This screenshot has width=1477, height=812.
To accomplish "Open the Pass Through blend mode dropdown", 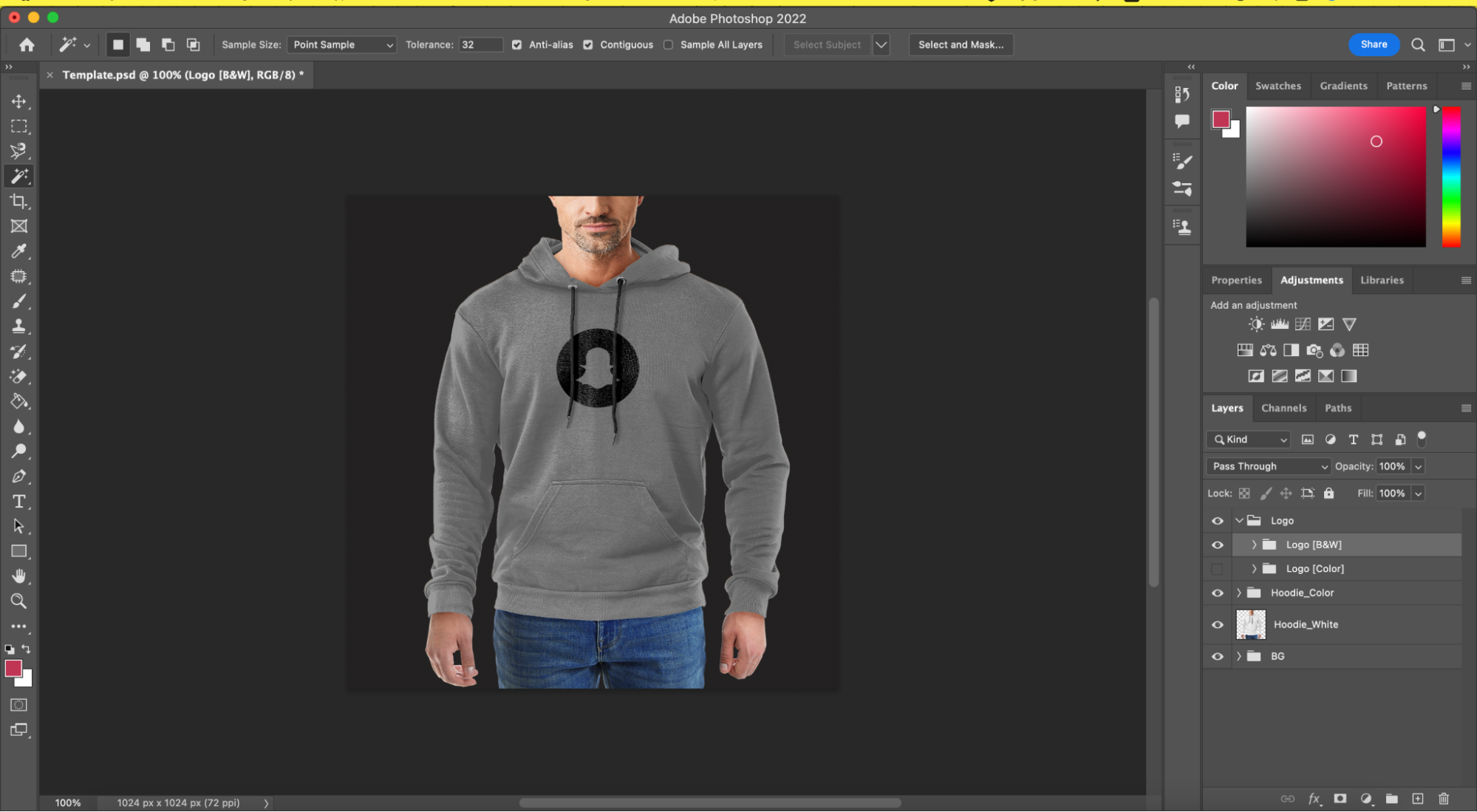I will pyautogui.click(x=1268, y=466).
